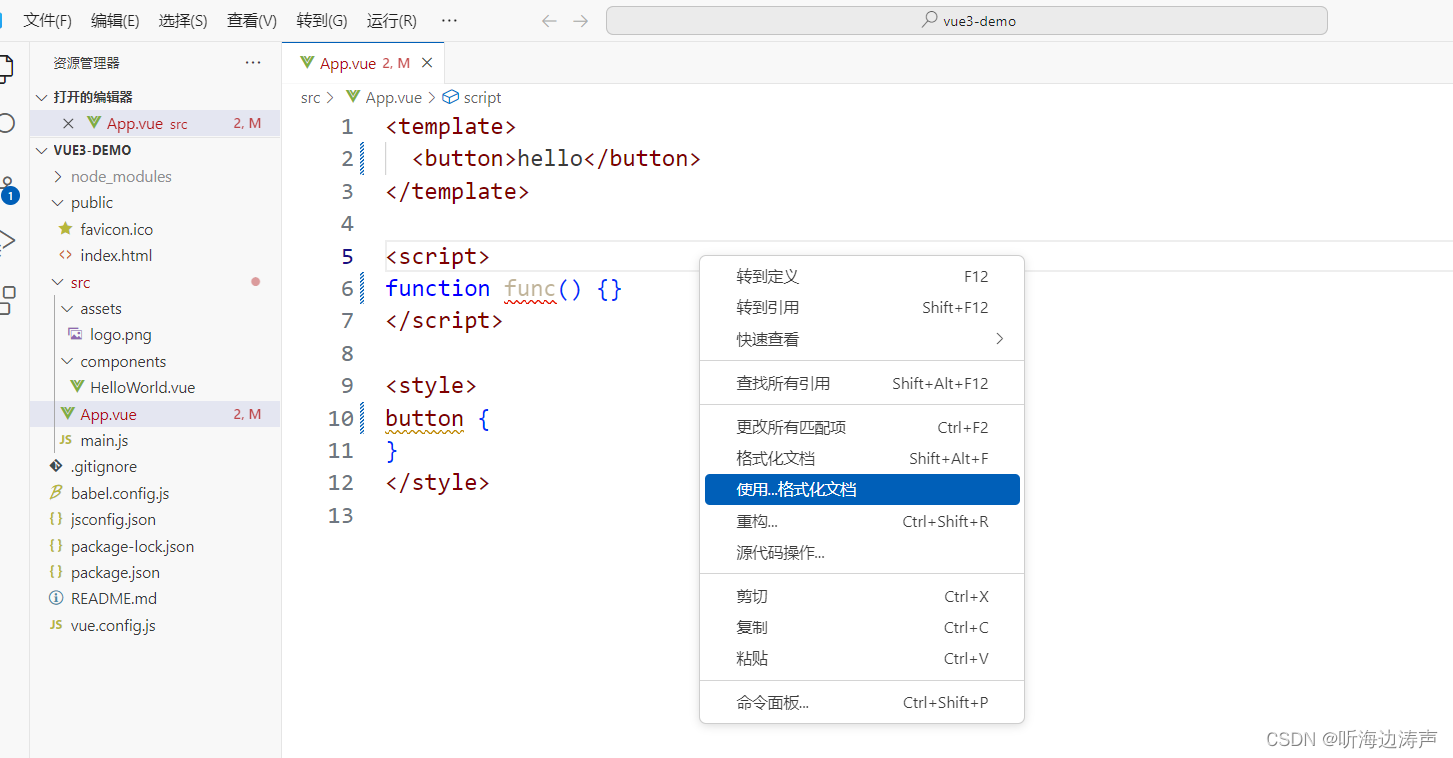
Task: Open the Extensions activity bar icon
Action: (7, 299)
